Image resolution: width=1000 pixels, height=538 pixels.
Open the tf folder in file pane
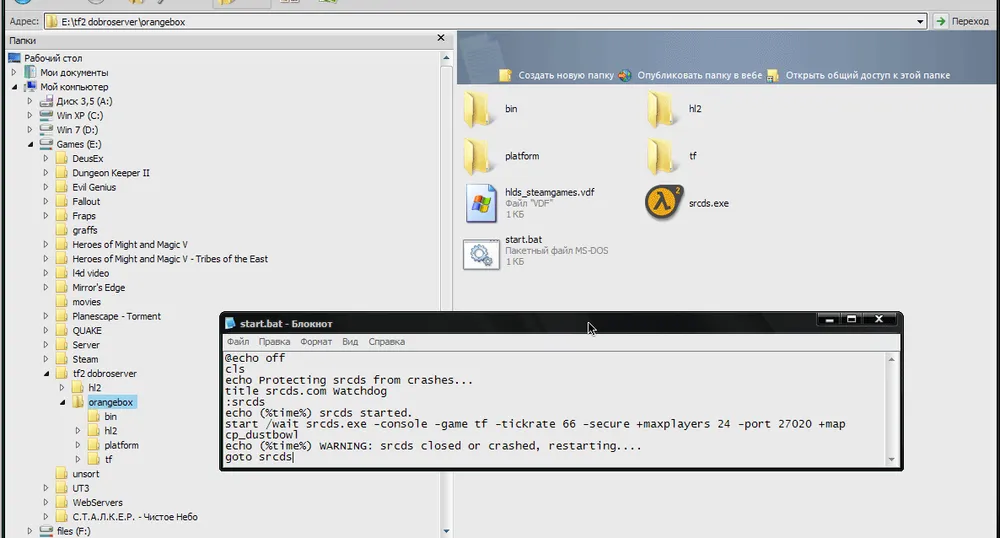(662, 156)
